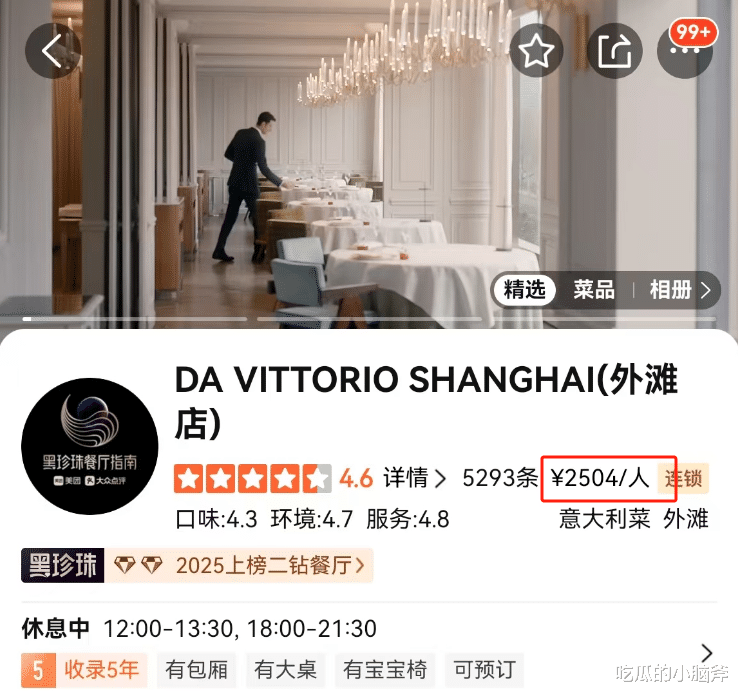This screenshot has width=738, height=694.
Task: Open 2025上榜二钻餐厅 listing link
Action: pyautogui.click(x=270, y=565)
